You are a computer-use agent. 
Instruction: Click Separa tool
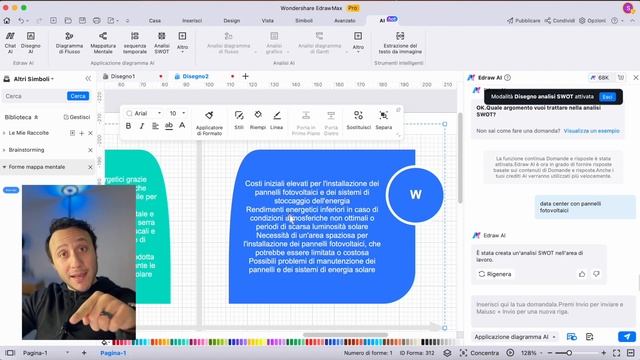383,120
